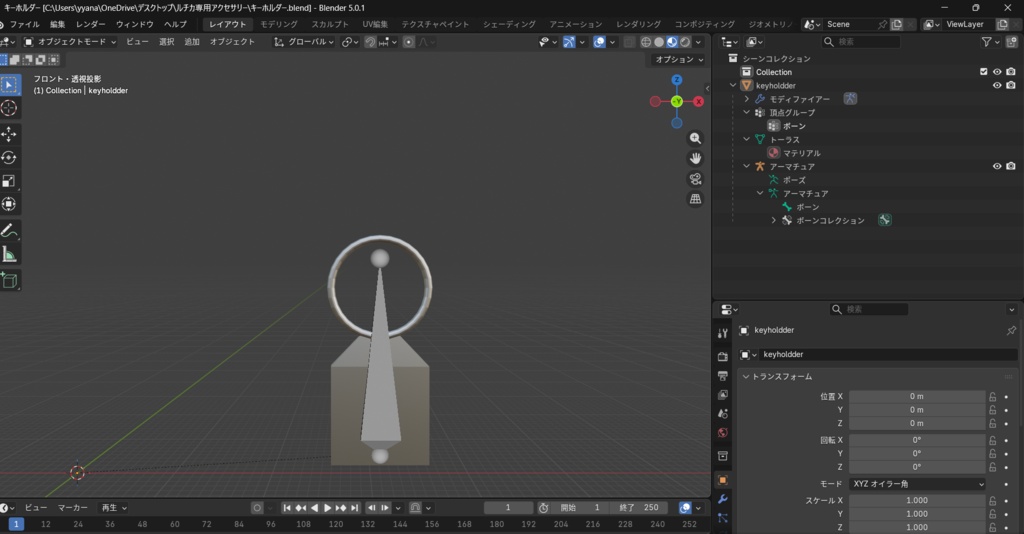Toggle auto keying record button

(257, 508)
